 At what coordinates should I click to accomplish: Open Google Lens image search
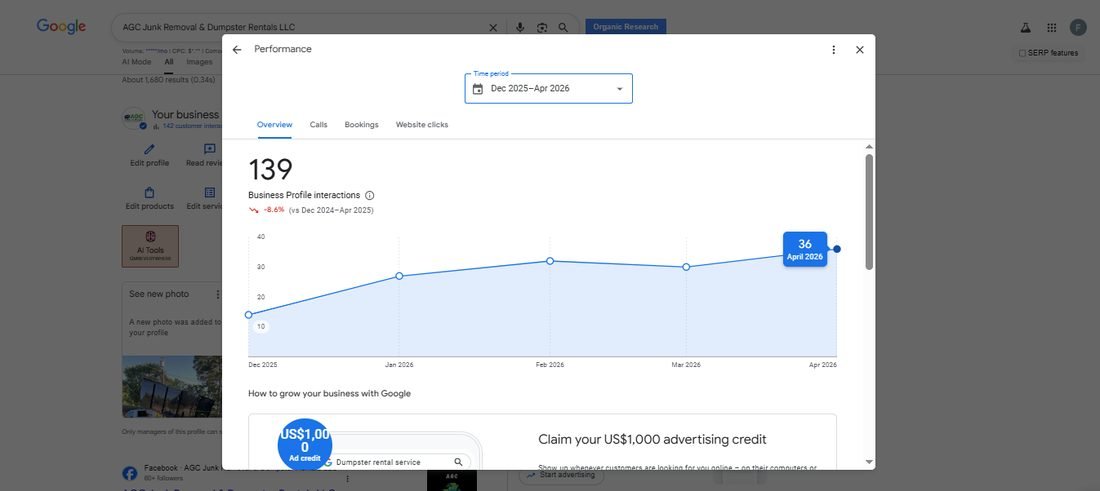pos(542,27)
